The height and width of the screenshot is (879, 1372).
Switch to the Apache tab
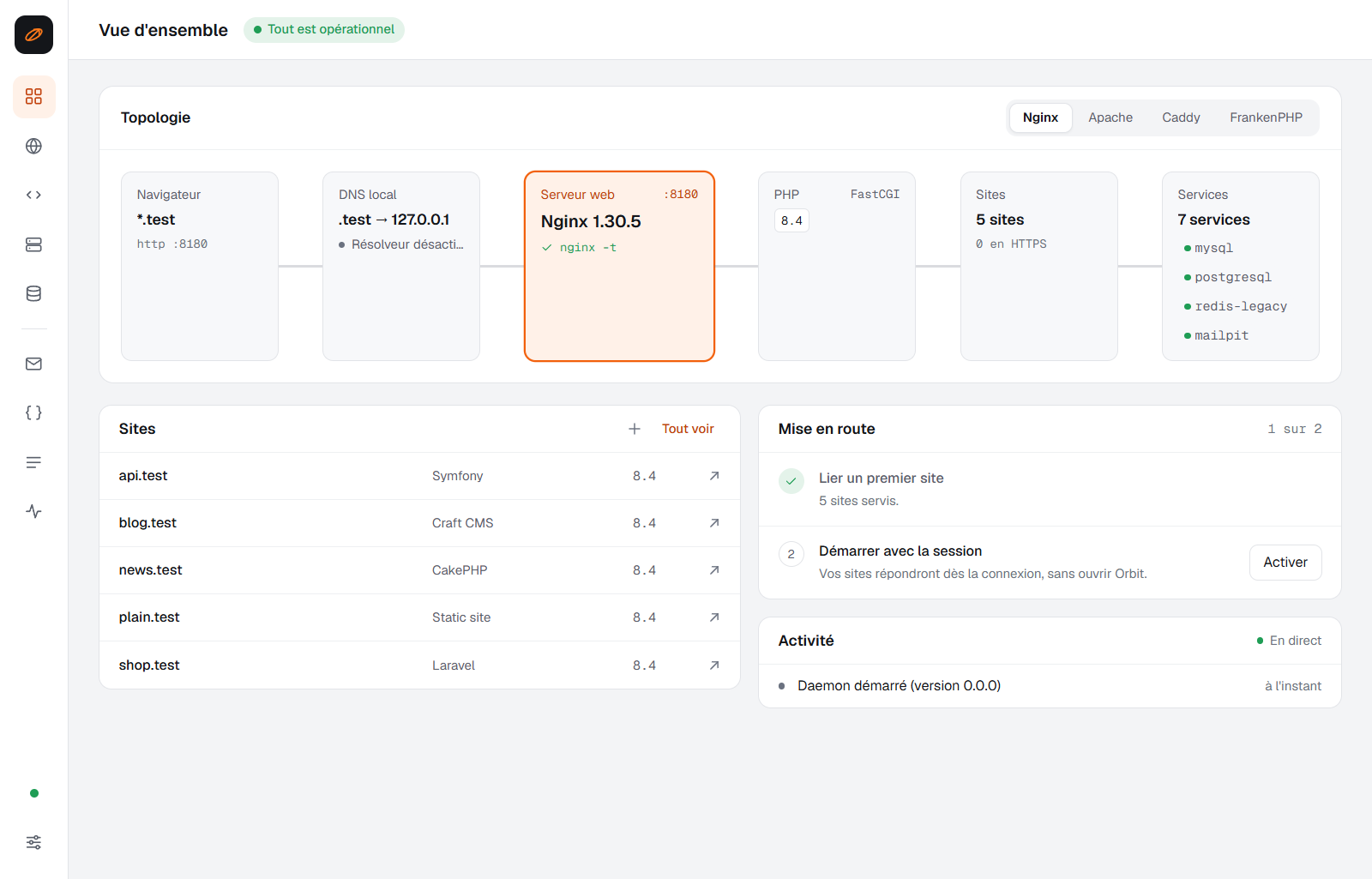coord(1110,117)
